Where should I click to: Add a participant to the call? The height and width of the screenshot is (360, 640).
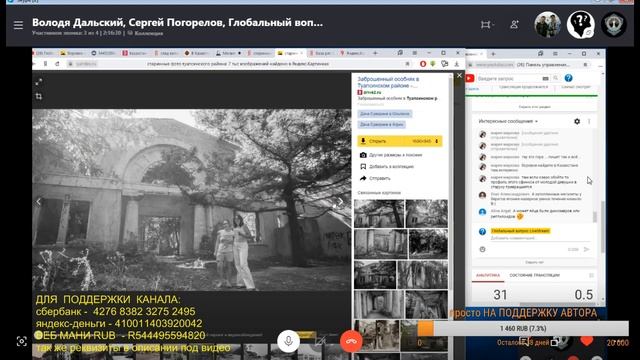point(514,24)
